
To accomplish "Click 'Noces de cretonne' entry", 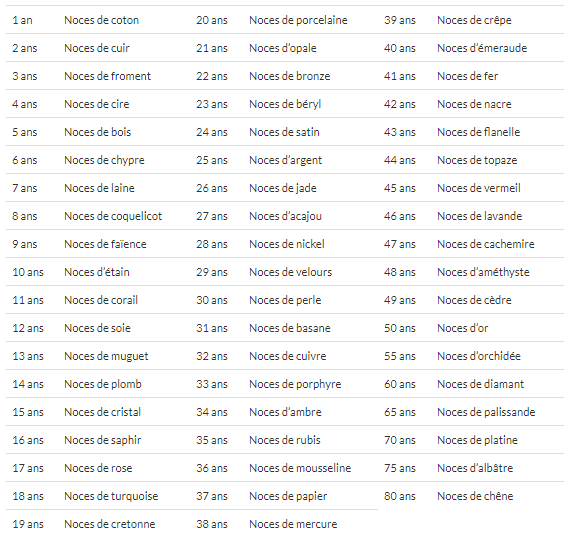I will tap(110, 524).
